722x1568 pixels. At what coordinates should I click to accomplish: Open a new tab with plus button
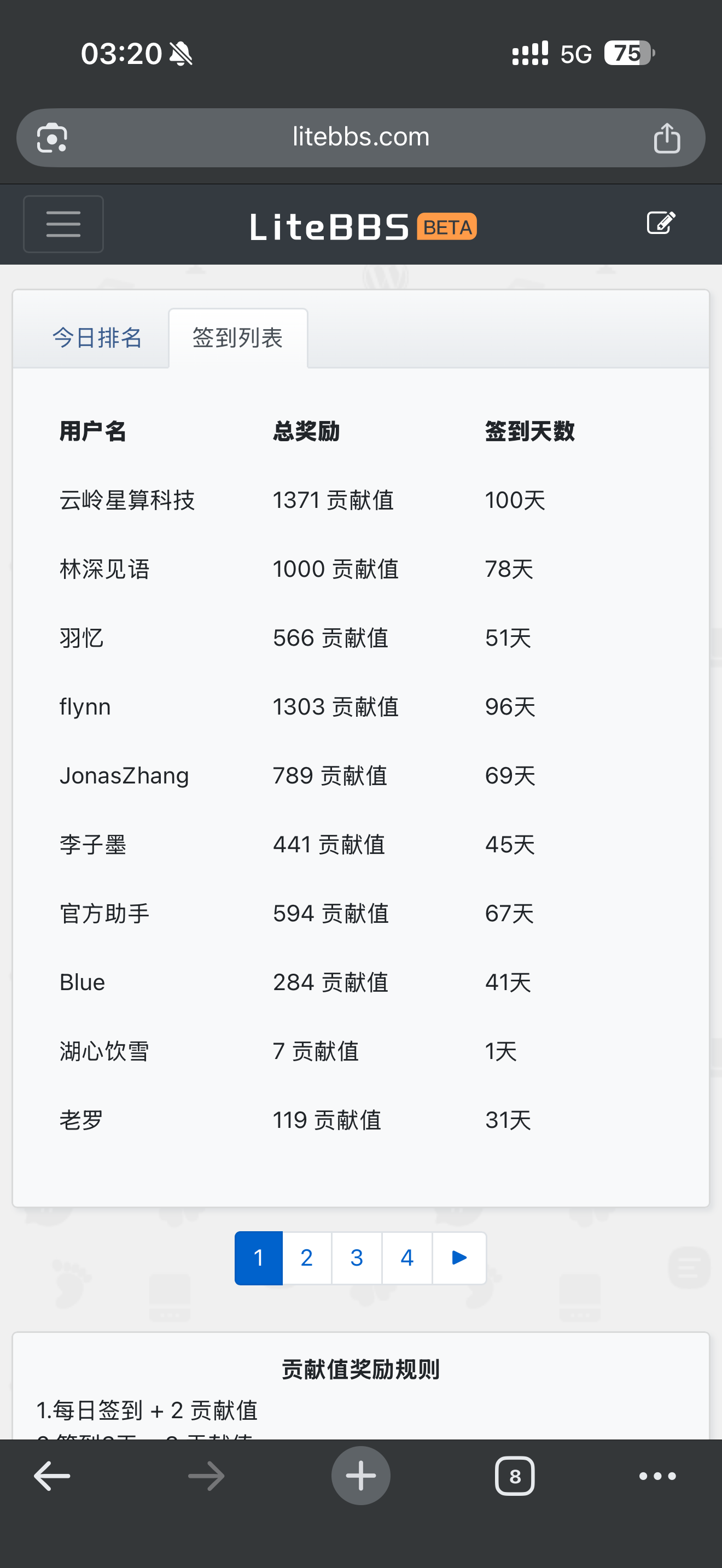(x=360, y=1476)
